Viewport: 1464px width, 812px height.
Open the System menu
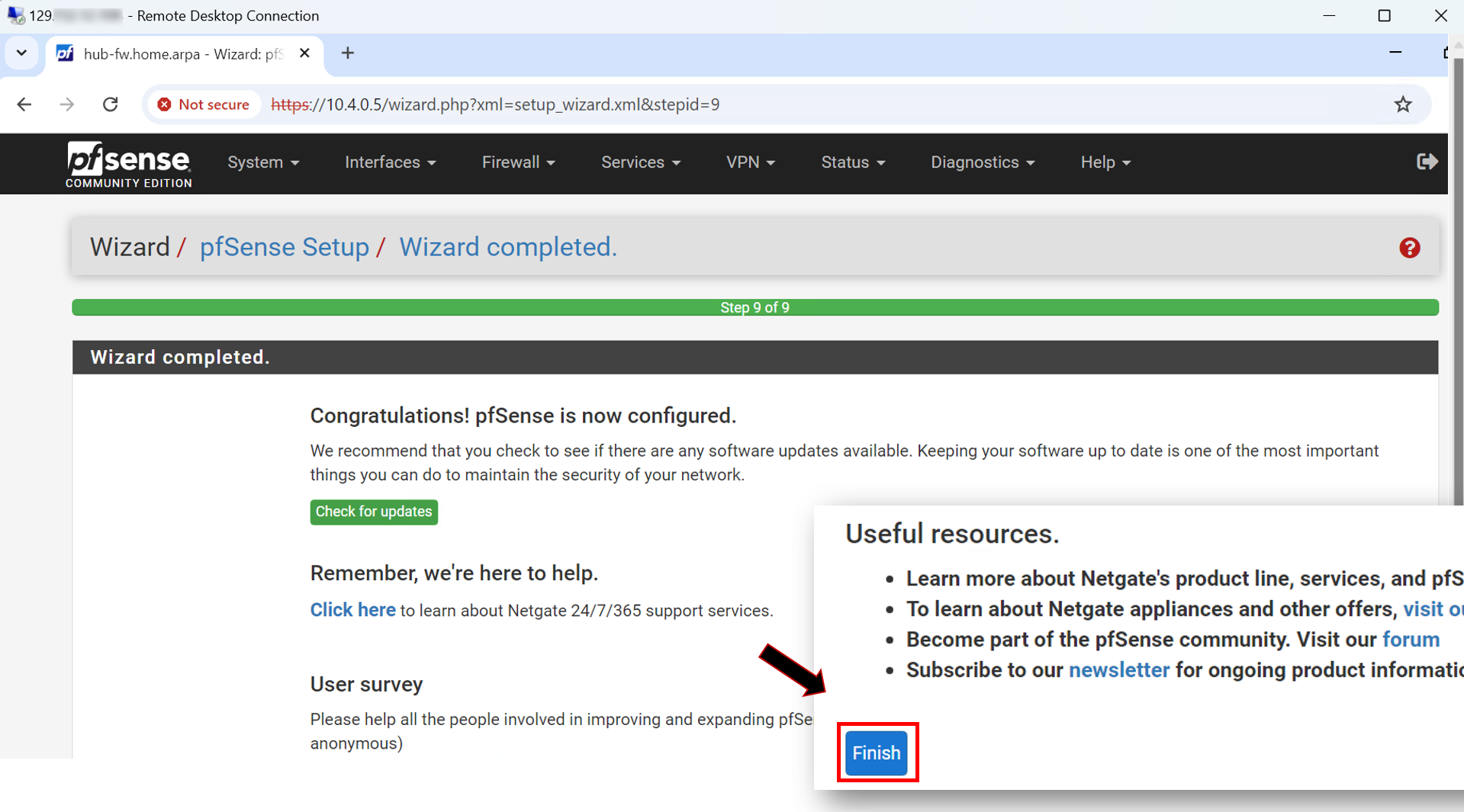click(x=263, y=162)
